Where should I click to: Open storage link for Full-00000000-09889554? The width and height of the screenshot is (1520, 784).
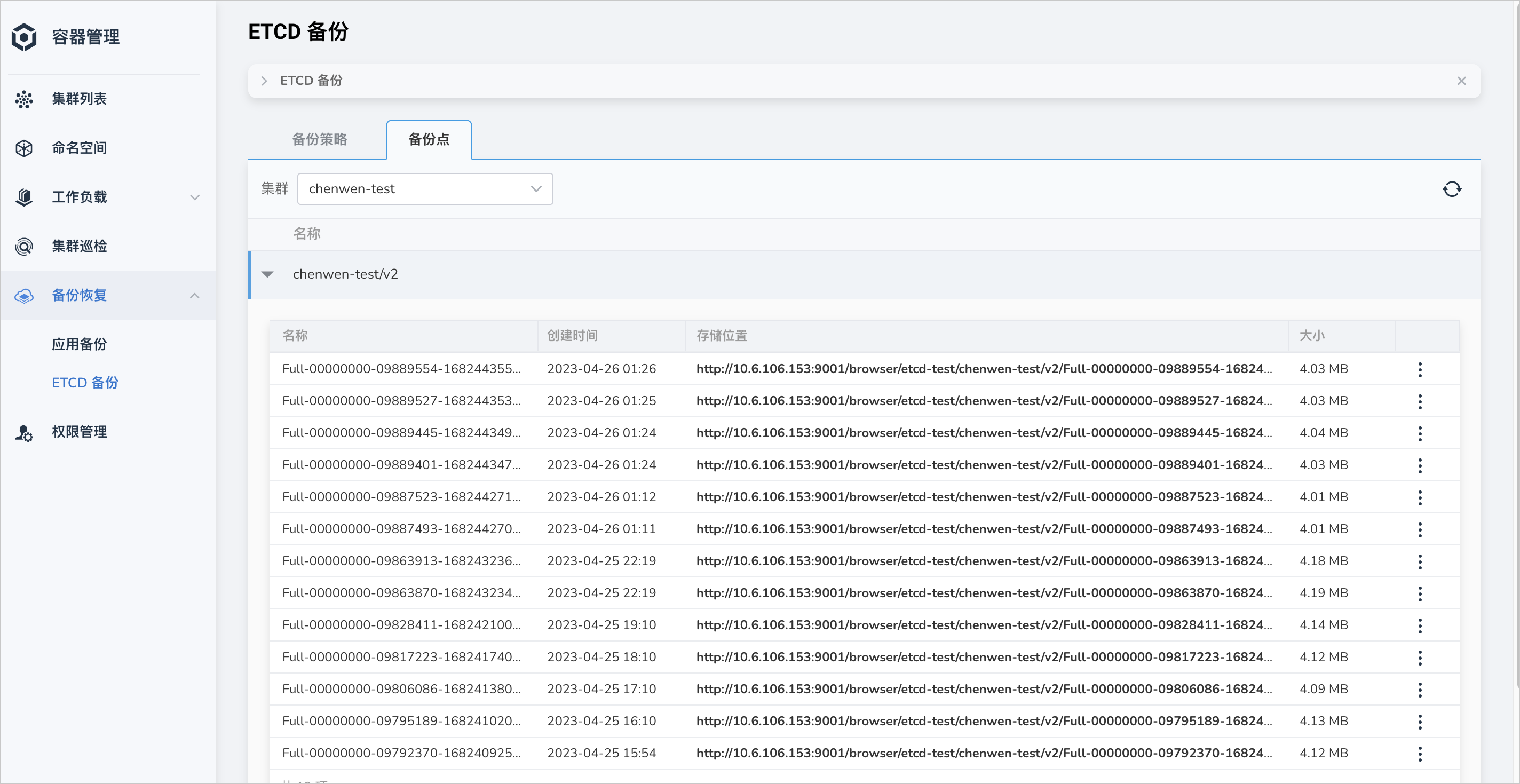(x=984, y=369)
